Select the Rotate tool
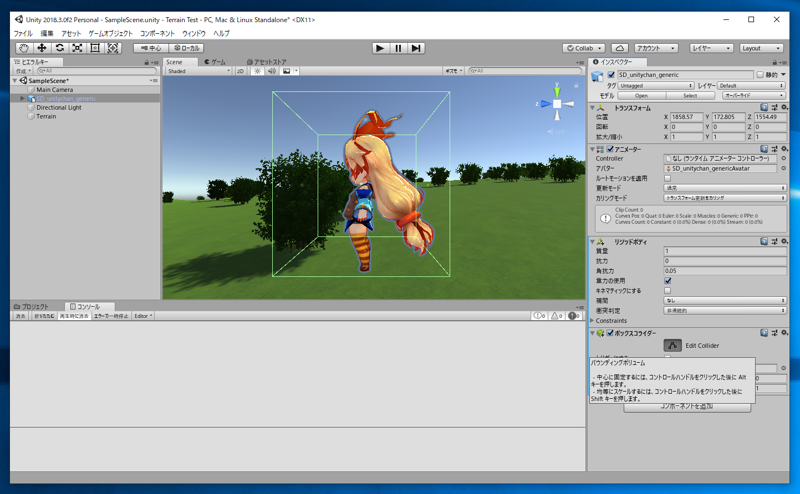800x494 pixels. (60, 48)
